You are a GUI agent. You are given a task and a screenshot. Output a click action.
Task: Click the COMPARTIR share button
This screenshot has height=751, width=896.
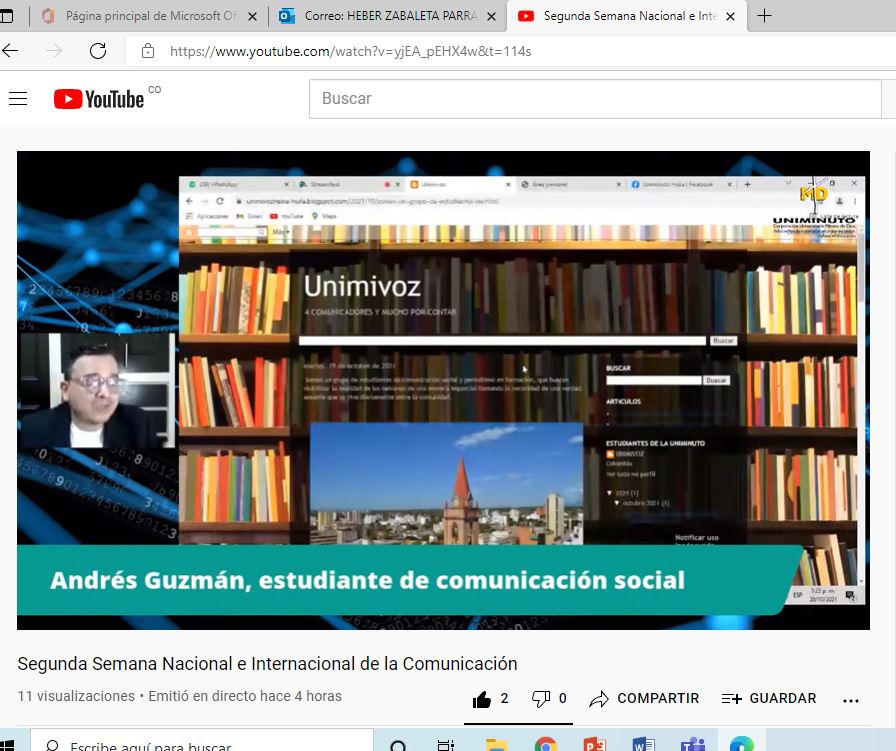click(645, 698)
